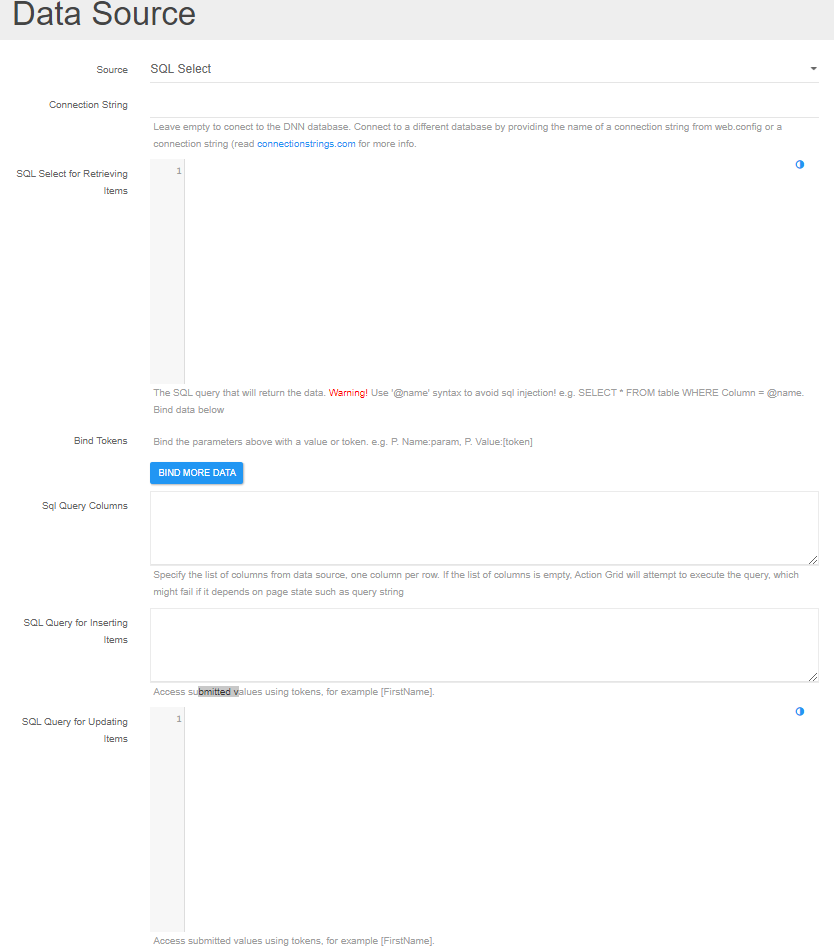Click the blue editor icon beside Retrieving Items editor
834x949 pixels.
pyautogui.click(x=799, y=164)
